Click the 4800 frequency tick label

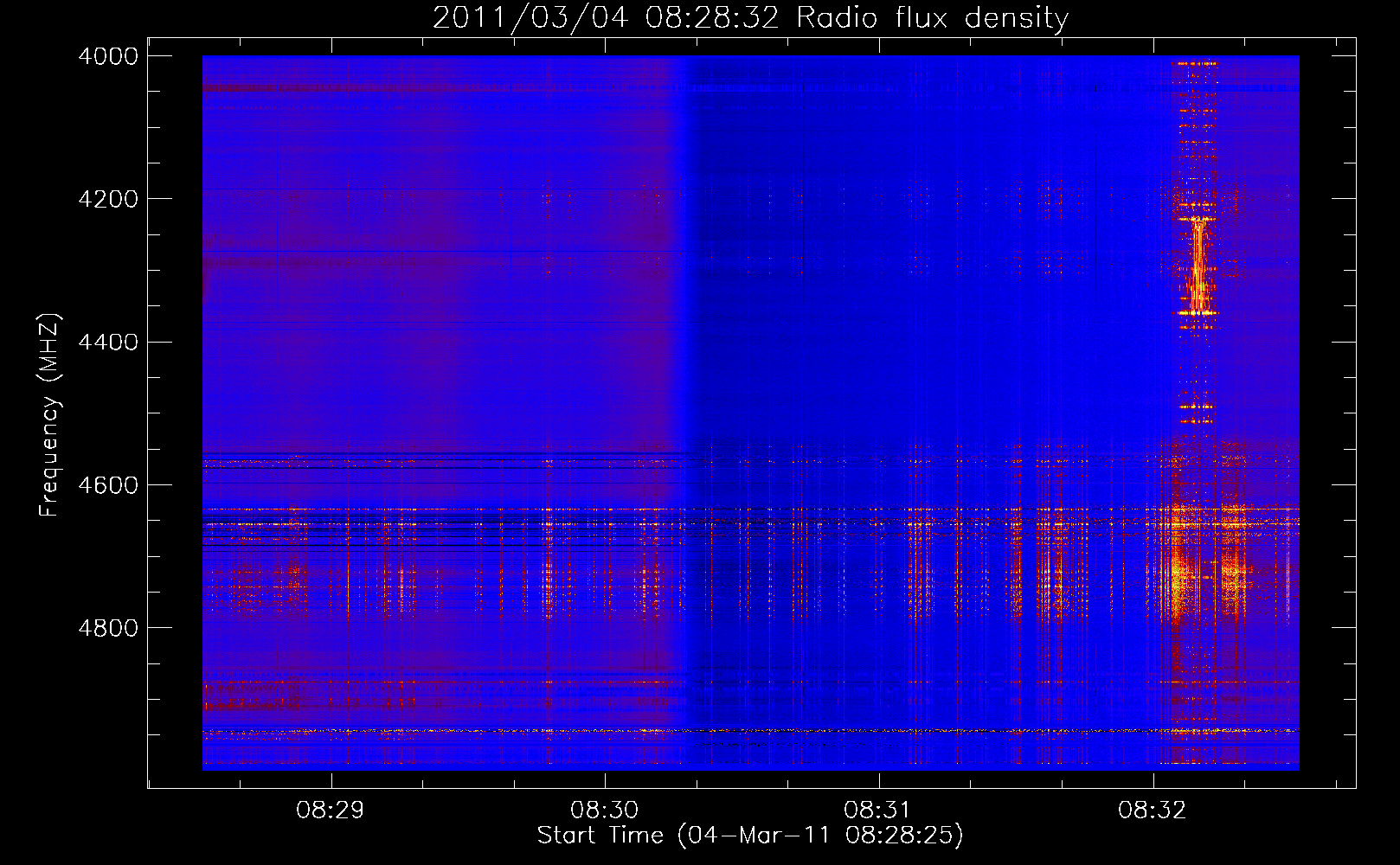coord(108,628)
